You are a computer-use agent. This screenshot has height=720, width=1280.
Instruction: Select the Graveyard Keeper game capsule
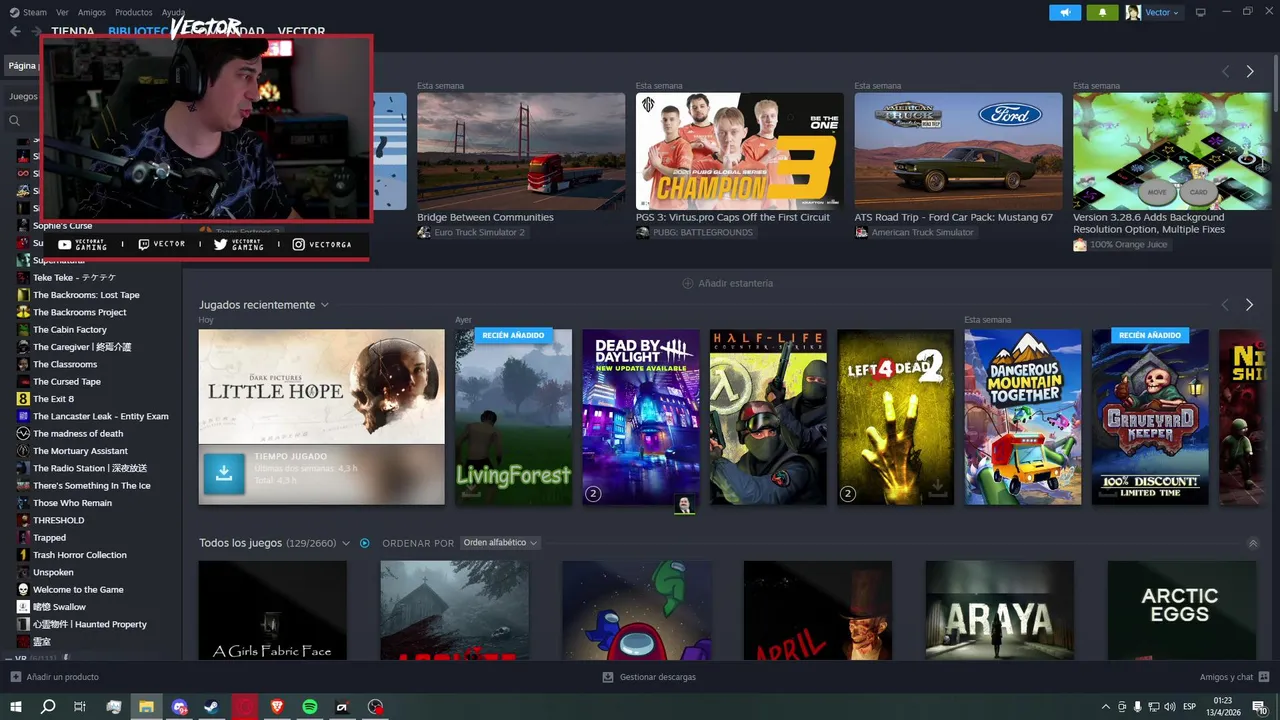point(1150,417)
